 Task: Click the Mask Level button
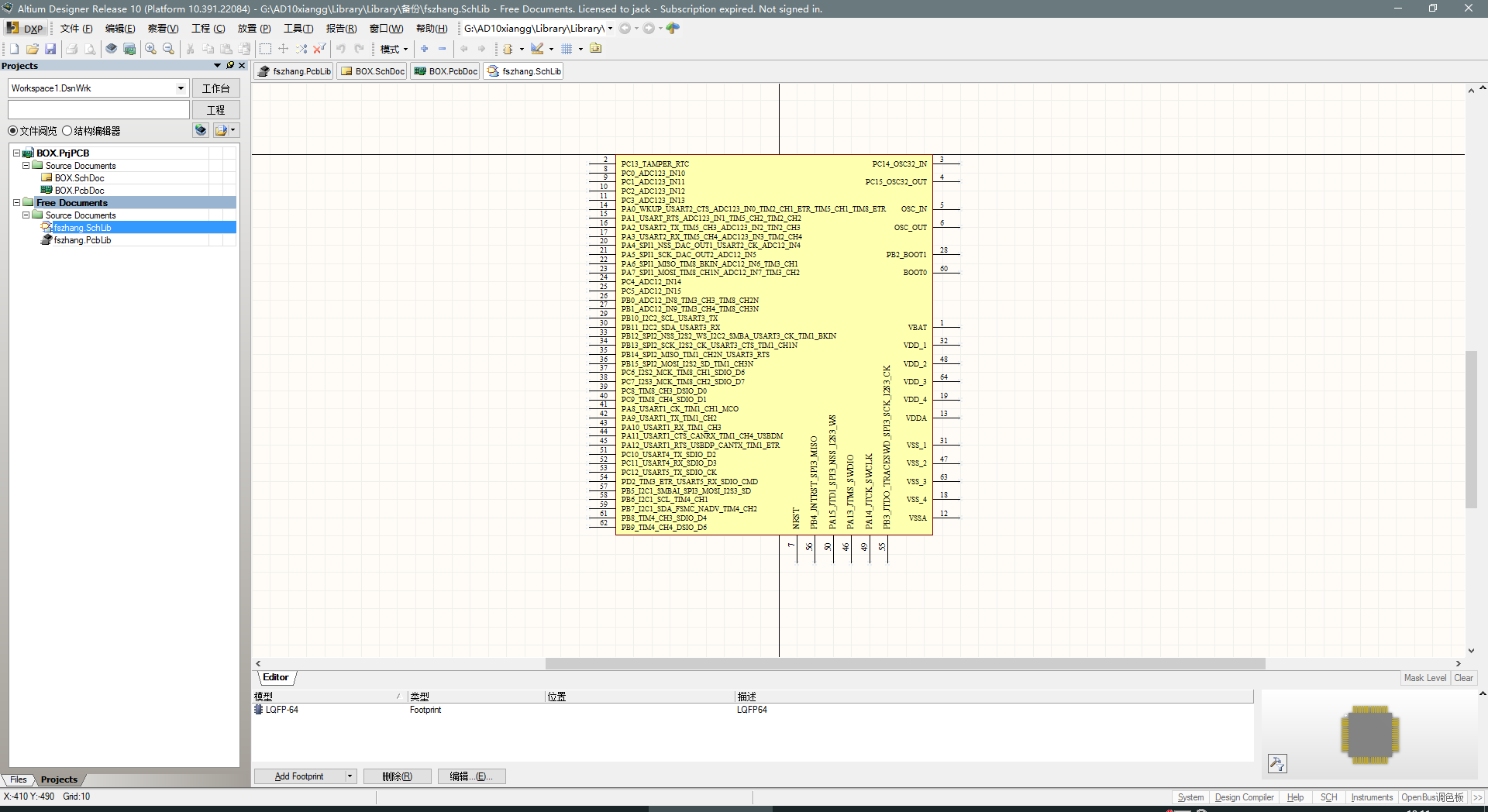(1425, 678)
